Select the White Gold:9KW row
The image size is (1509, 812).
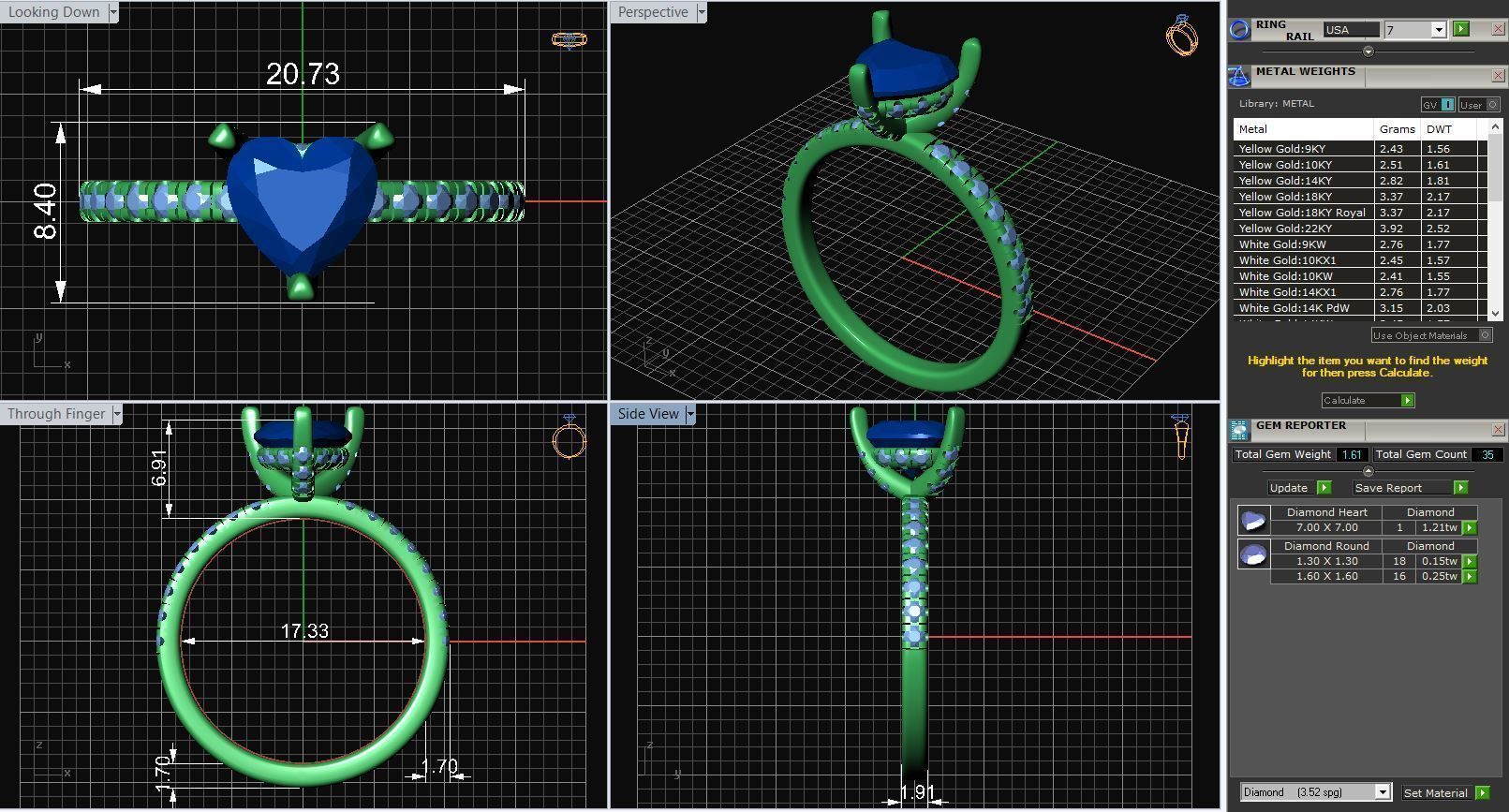coord(1360,244)
